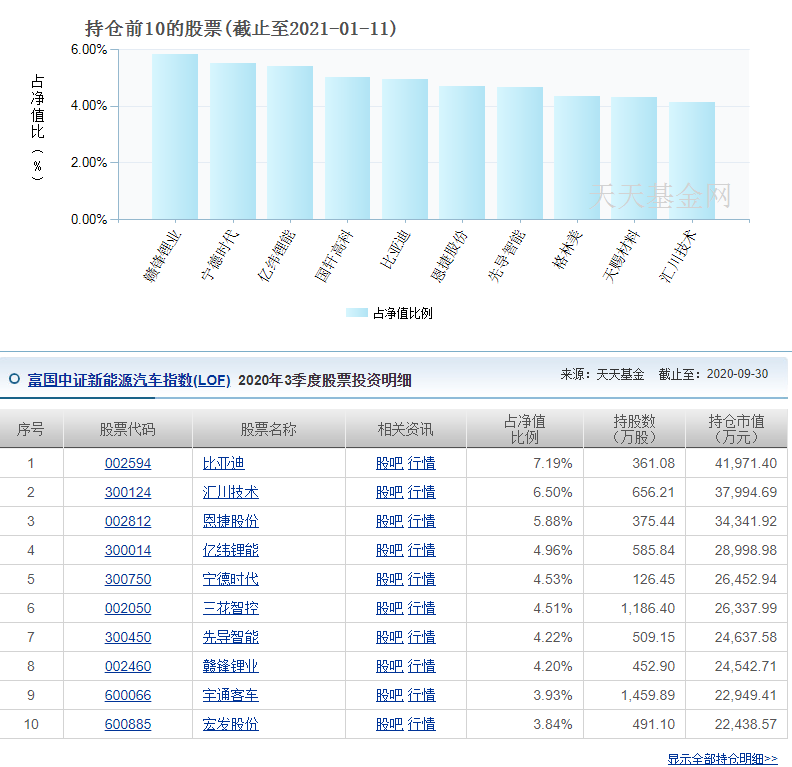Screen dimensions: 792x767
Task: Click the 汇川技术 bar in chart
Action: pyautogui.click(x=692, y=161)
